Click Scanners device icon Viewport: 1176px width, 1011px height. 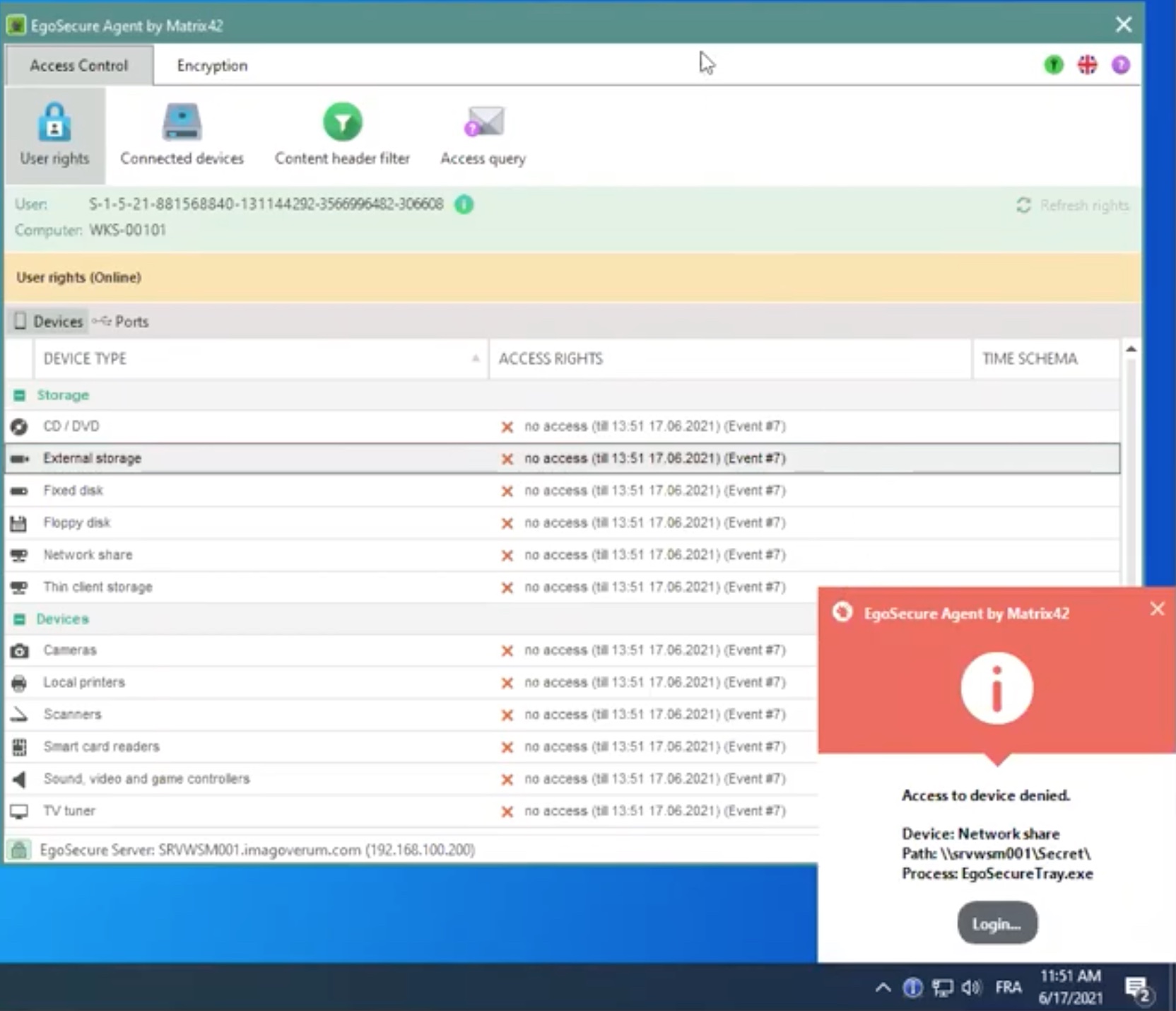pyautogui.click(x=19, y=715)
